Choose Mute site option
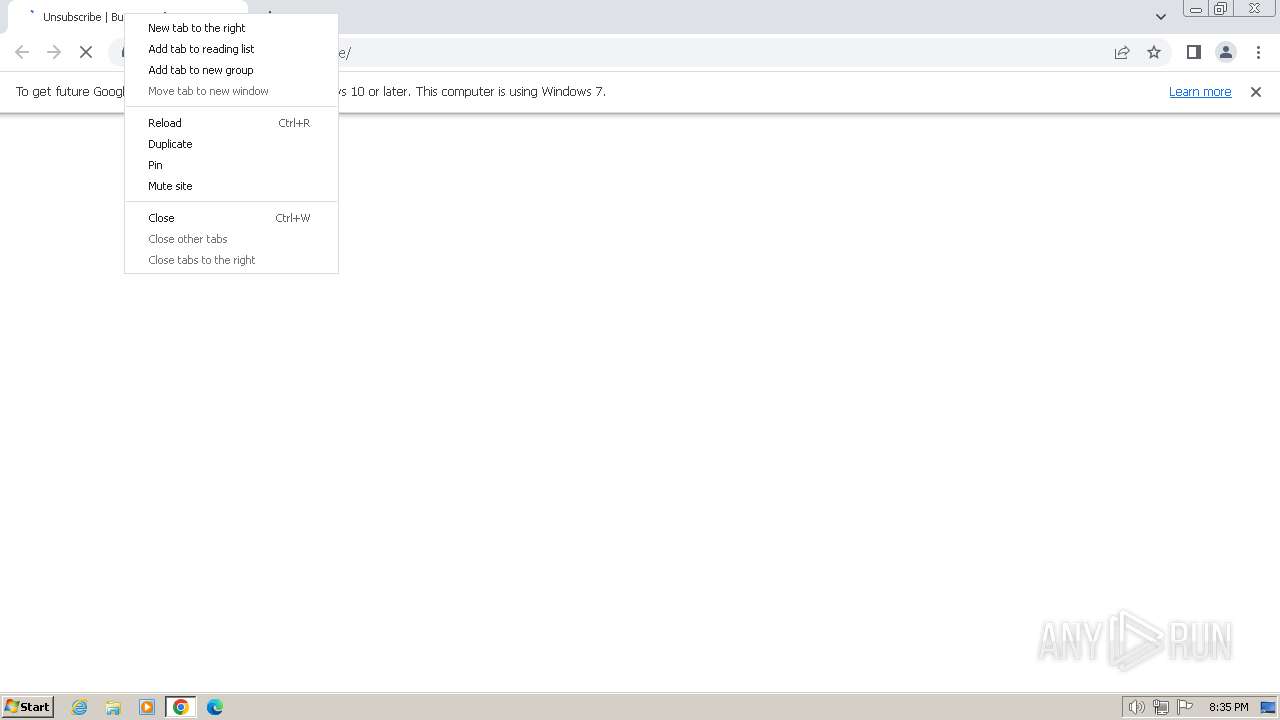Image resolution: width=1280 pixels, height=720 pixels. (231, 186)
